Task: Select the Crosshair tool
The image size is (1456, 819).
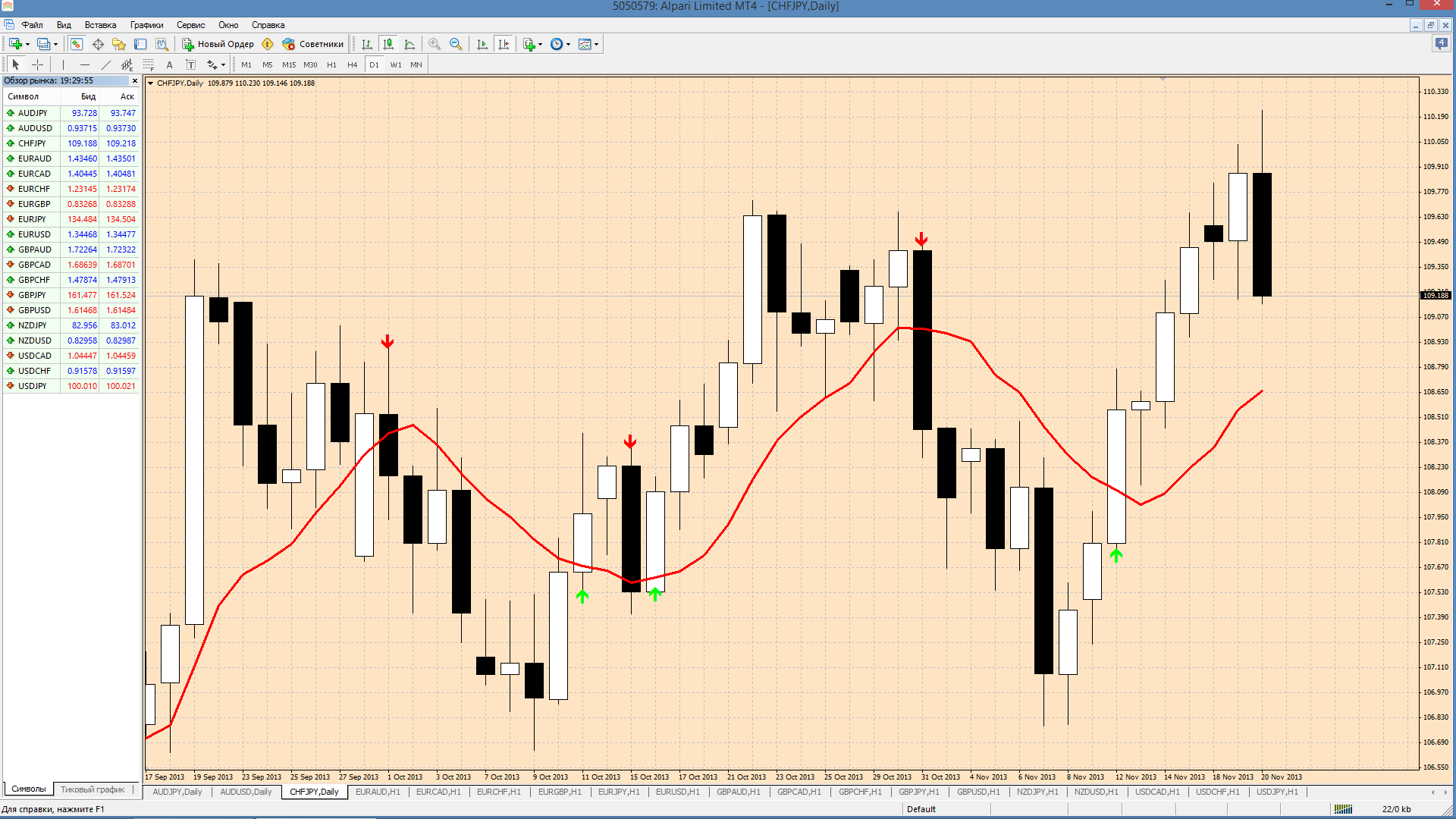Action: coord(37,64)
